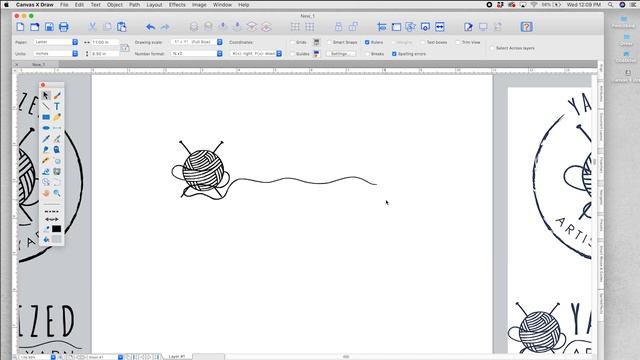Select the Line tool in the toolbox
Screen dimensions: 640x360
coord(46,107)
